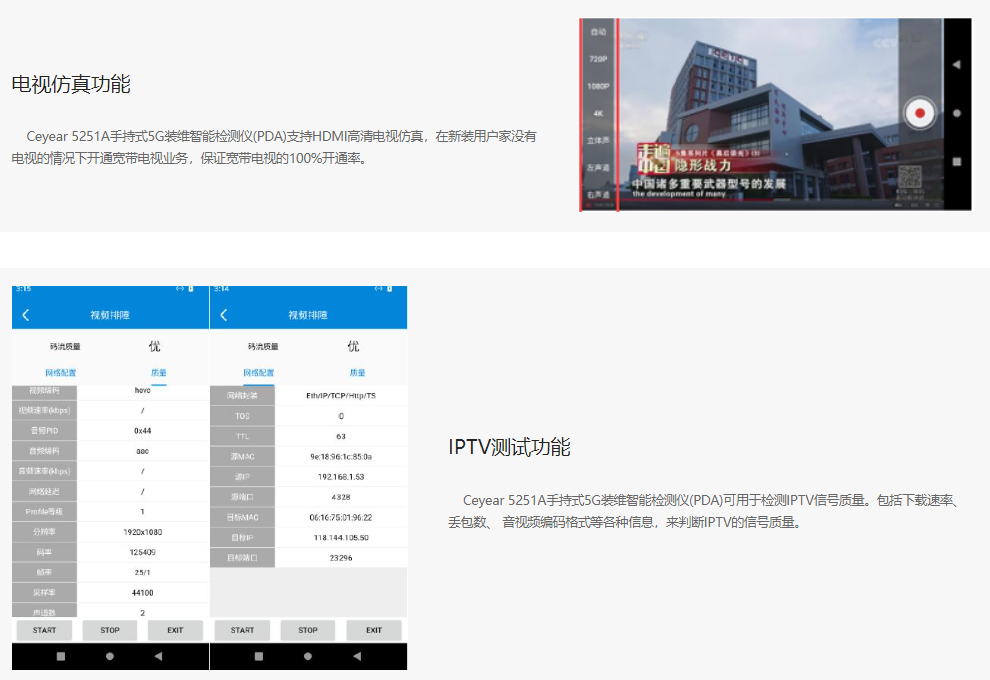Click the QR code in TV video
The height and width of the screenshot is (680, 990).
pyautogui.click(x=909, y=178)
